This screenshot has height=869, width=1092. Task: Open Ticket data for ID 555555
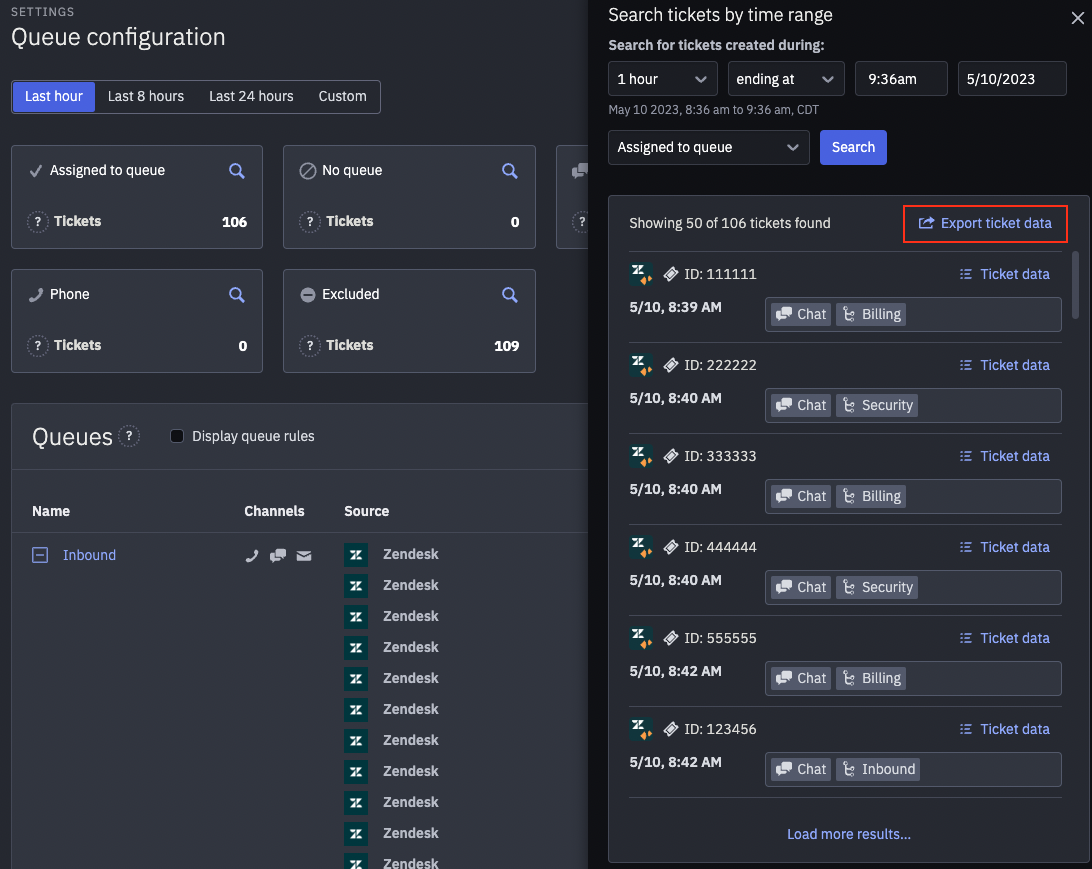(1004, 638)
